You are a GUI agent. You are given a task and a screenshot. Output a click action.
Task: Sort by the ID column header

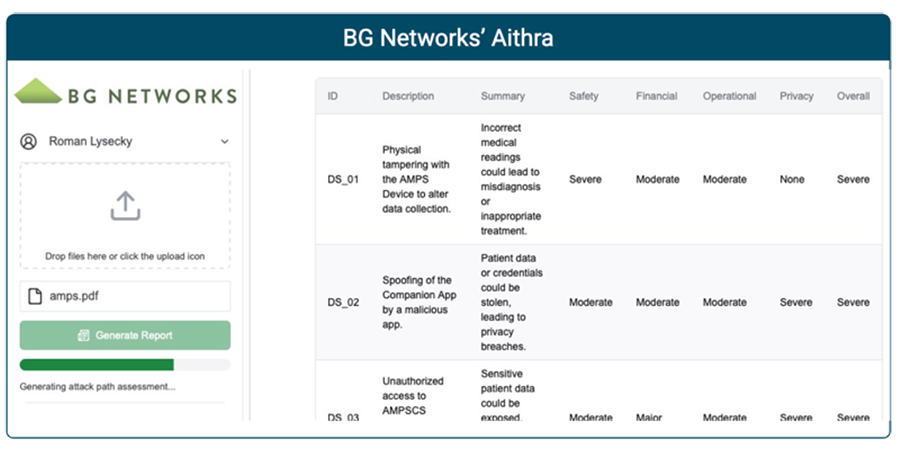click(x=333, y=97)
